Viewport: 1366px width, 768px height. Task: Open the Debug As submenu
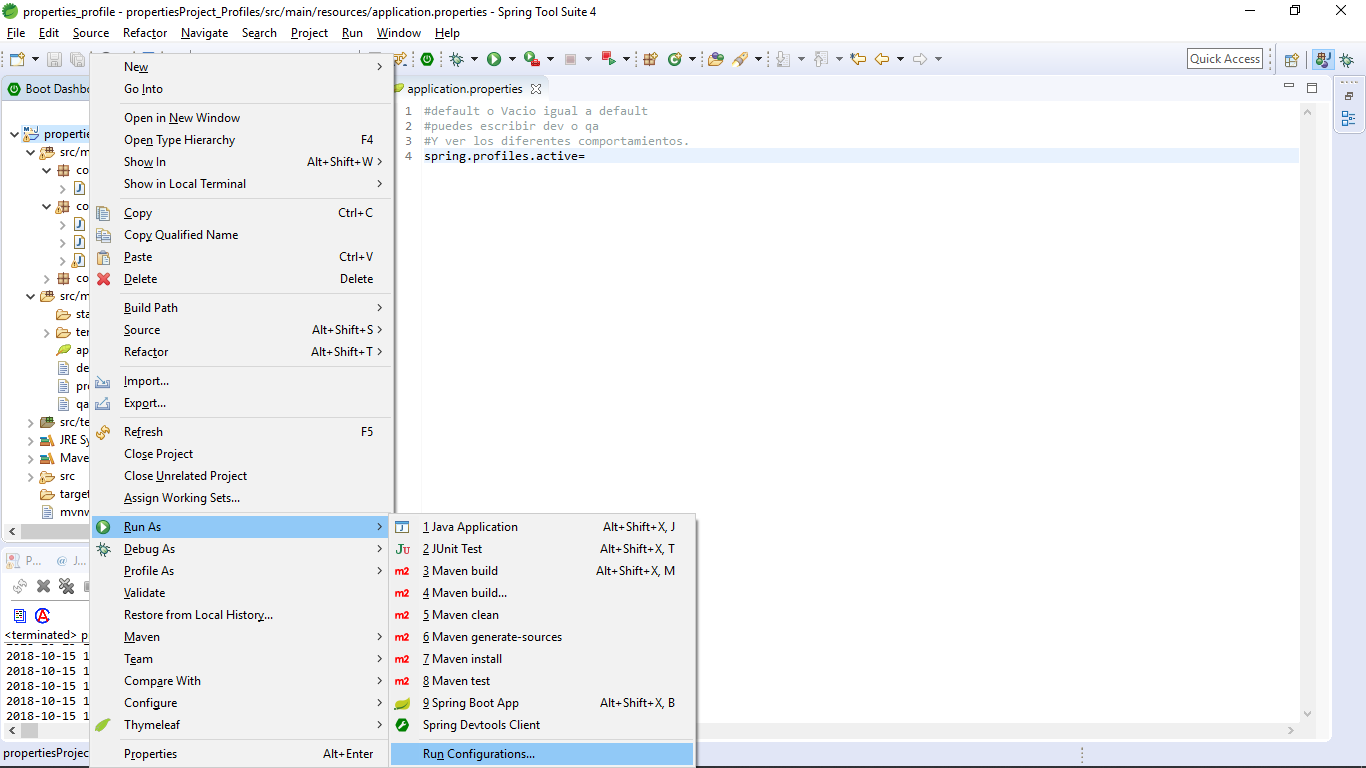click(x=240, y=549)
